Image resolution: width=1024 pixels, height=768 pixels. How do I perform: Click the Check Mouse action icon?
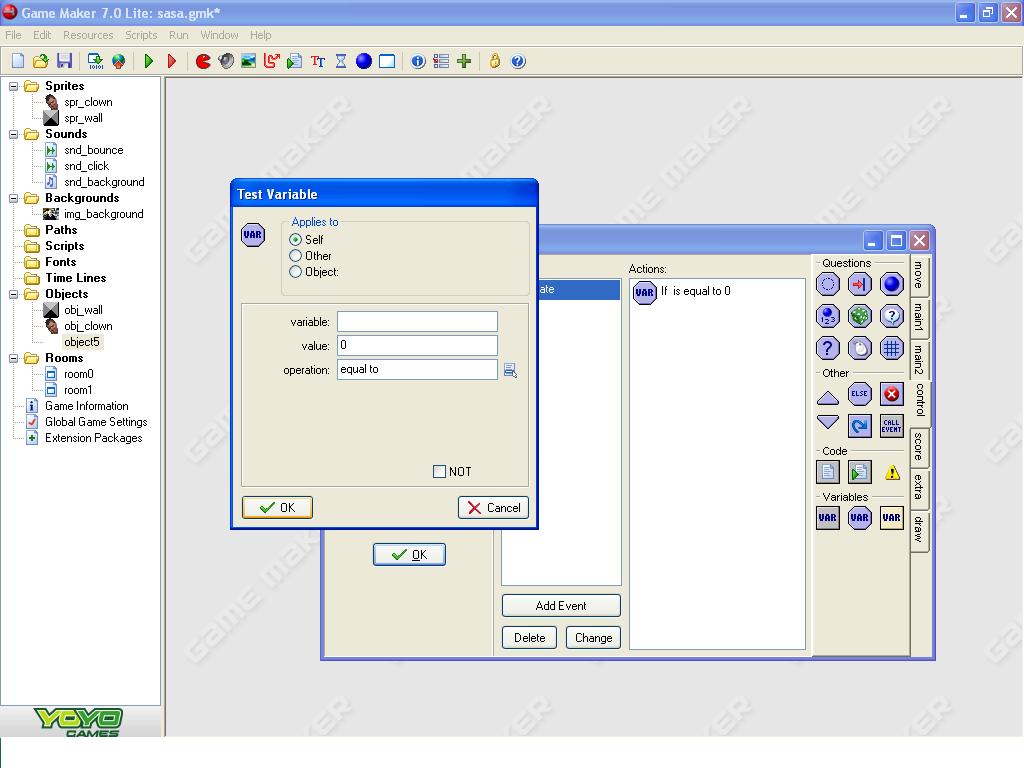[x=859, y=348]
